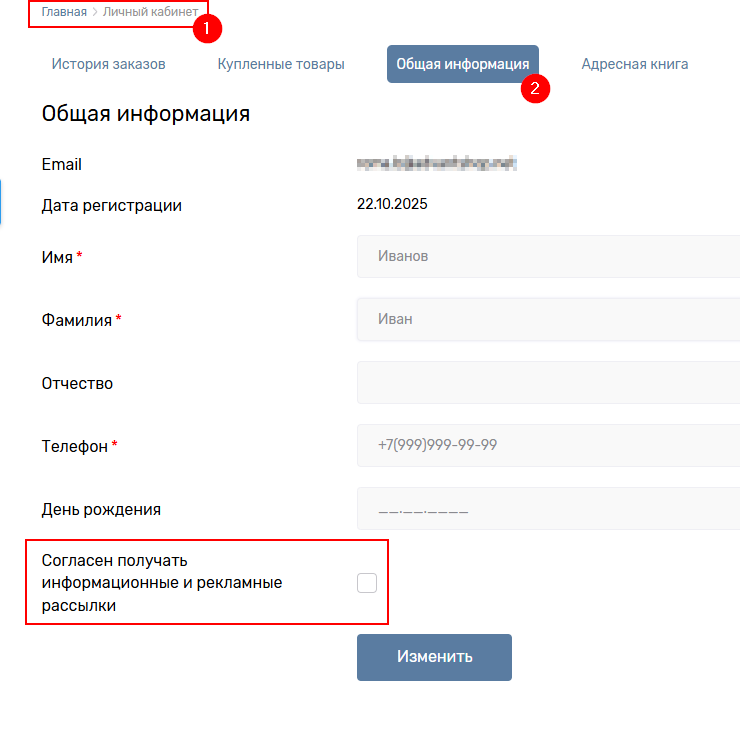
Task: Select the empty Отчество field
Action: (548, 382)
